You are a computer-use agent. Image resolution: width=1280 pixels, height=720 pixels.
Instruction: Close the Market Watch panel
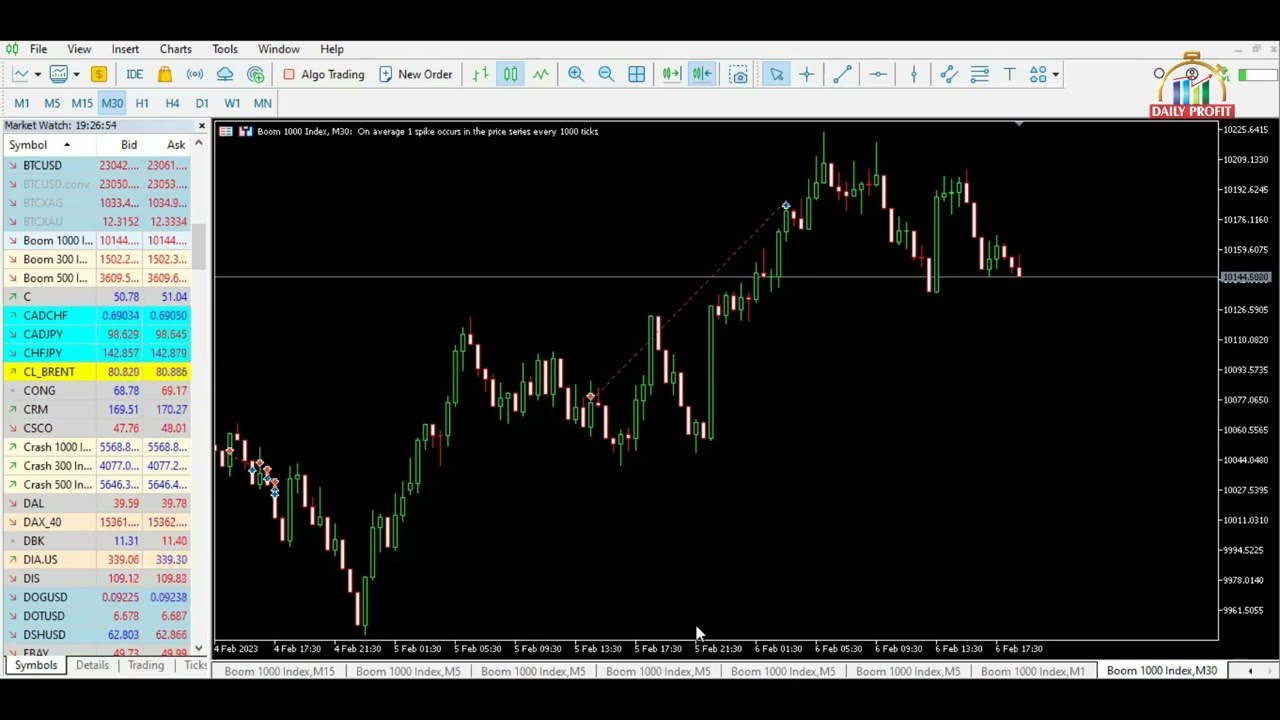(x=201, y=125)
